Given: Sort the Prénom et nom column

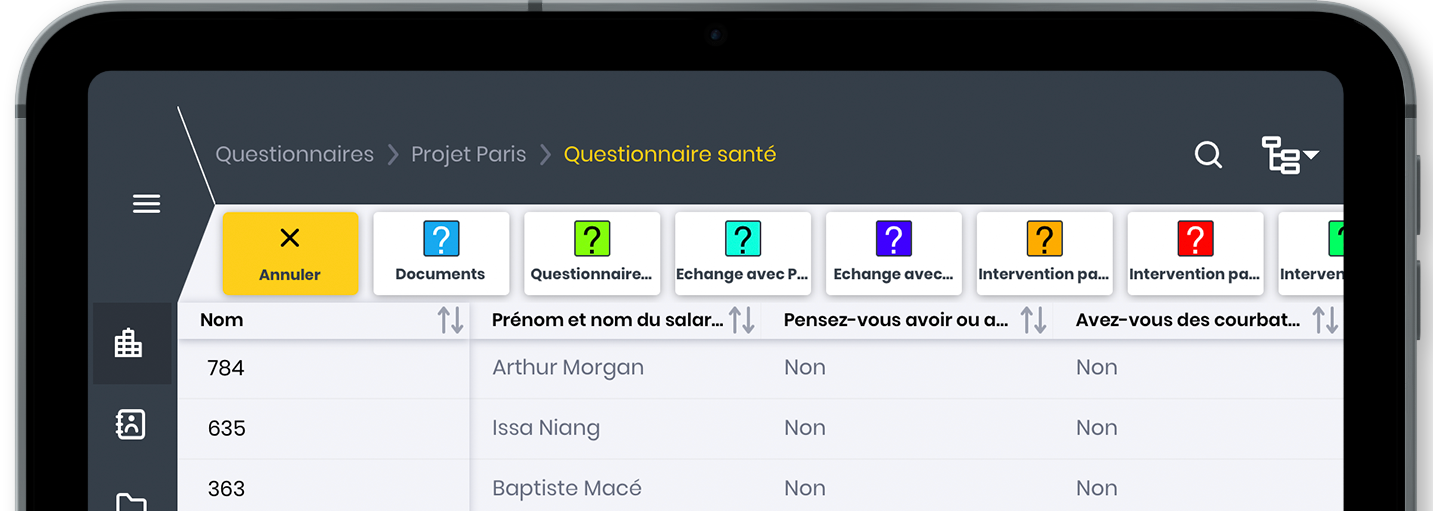Looking at the screenshot, I should tap(741, 321).
